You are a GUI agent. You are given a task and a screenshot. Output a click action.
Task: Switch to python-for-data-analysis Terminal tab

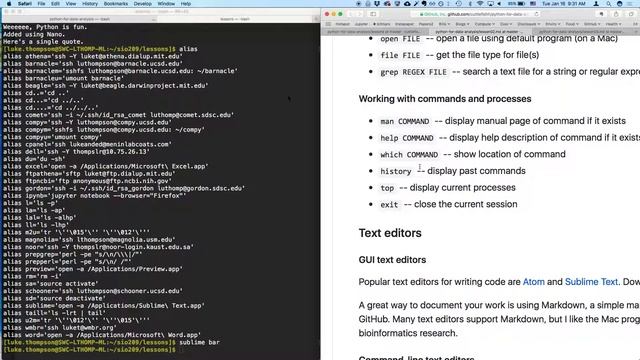pos(80,19)
